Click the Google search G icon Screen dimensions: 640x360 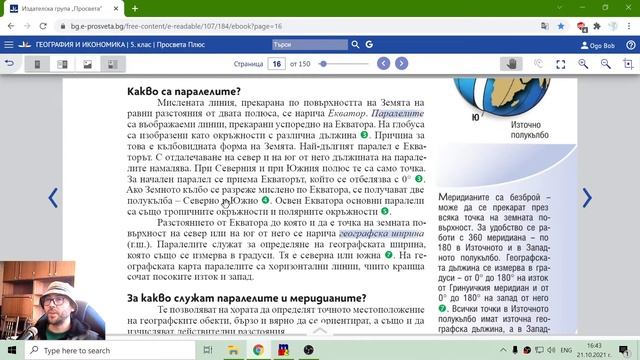(x=369, y=44)
